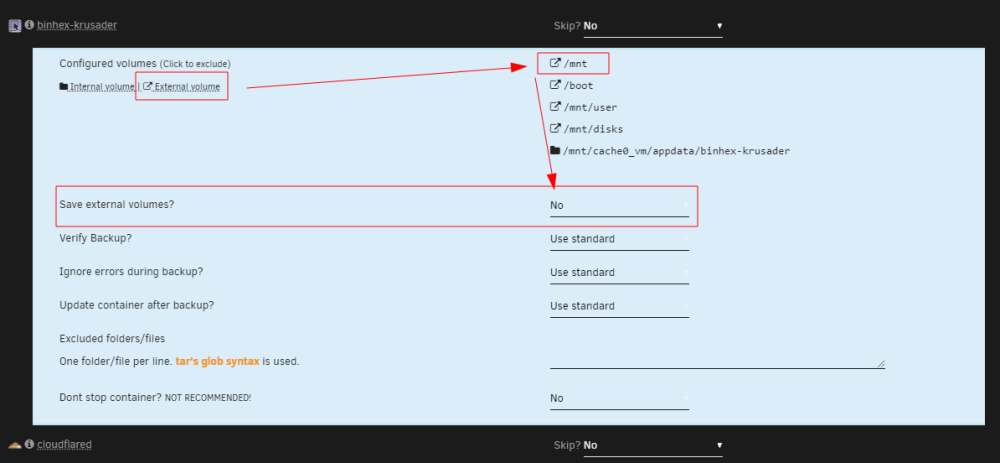Expand the Ignore errors during backup dropdown

(x=619, y=272)
